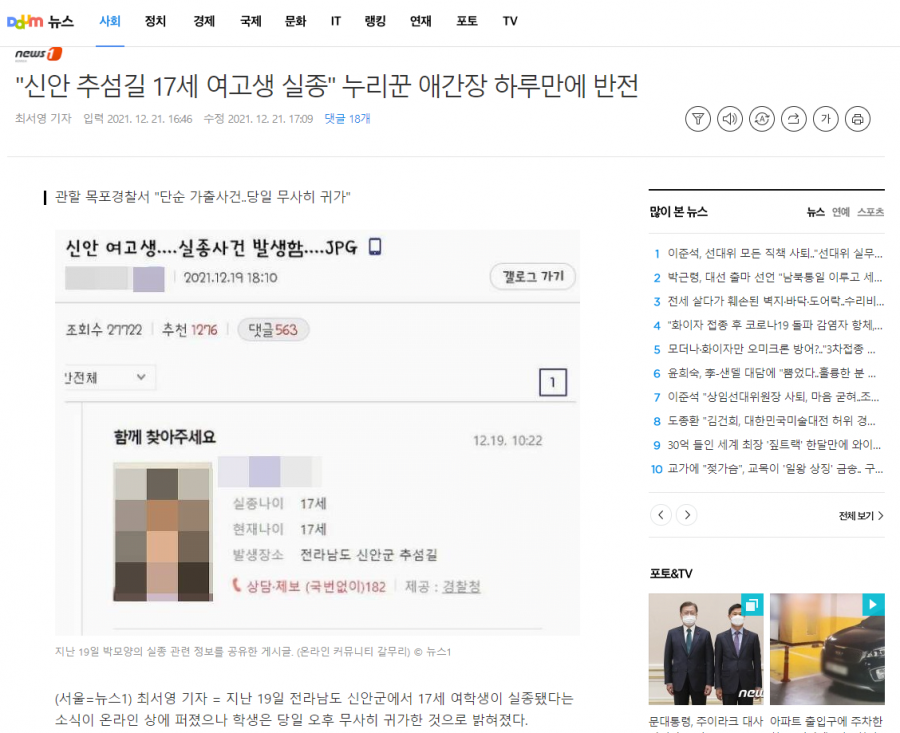Image resolution: width=900 pixels, height=733 pixels.
Task: Share the article via the share icon
Action: click(794, 119)
